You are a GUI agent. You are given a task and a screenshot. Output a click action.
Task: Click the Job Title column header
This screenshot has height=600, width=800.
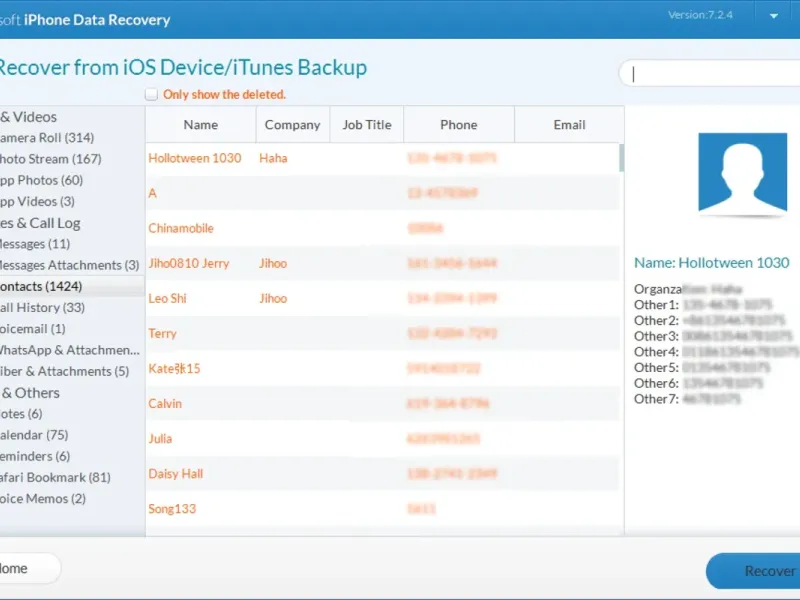coord(367,124)
